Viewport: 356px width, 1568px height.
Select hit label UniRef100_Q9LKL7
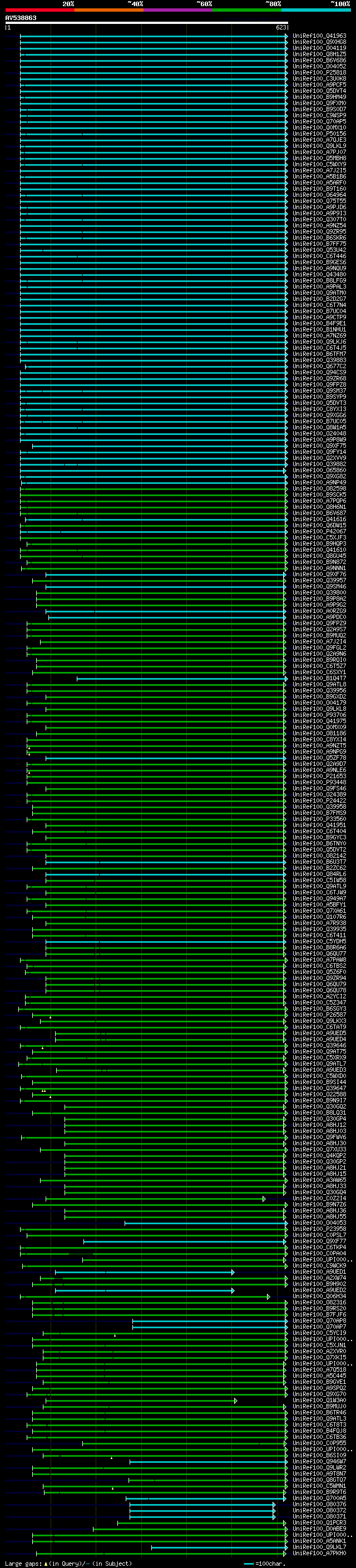[319, 1547]
